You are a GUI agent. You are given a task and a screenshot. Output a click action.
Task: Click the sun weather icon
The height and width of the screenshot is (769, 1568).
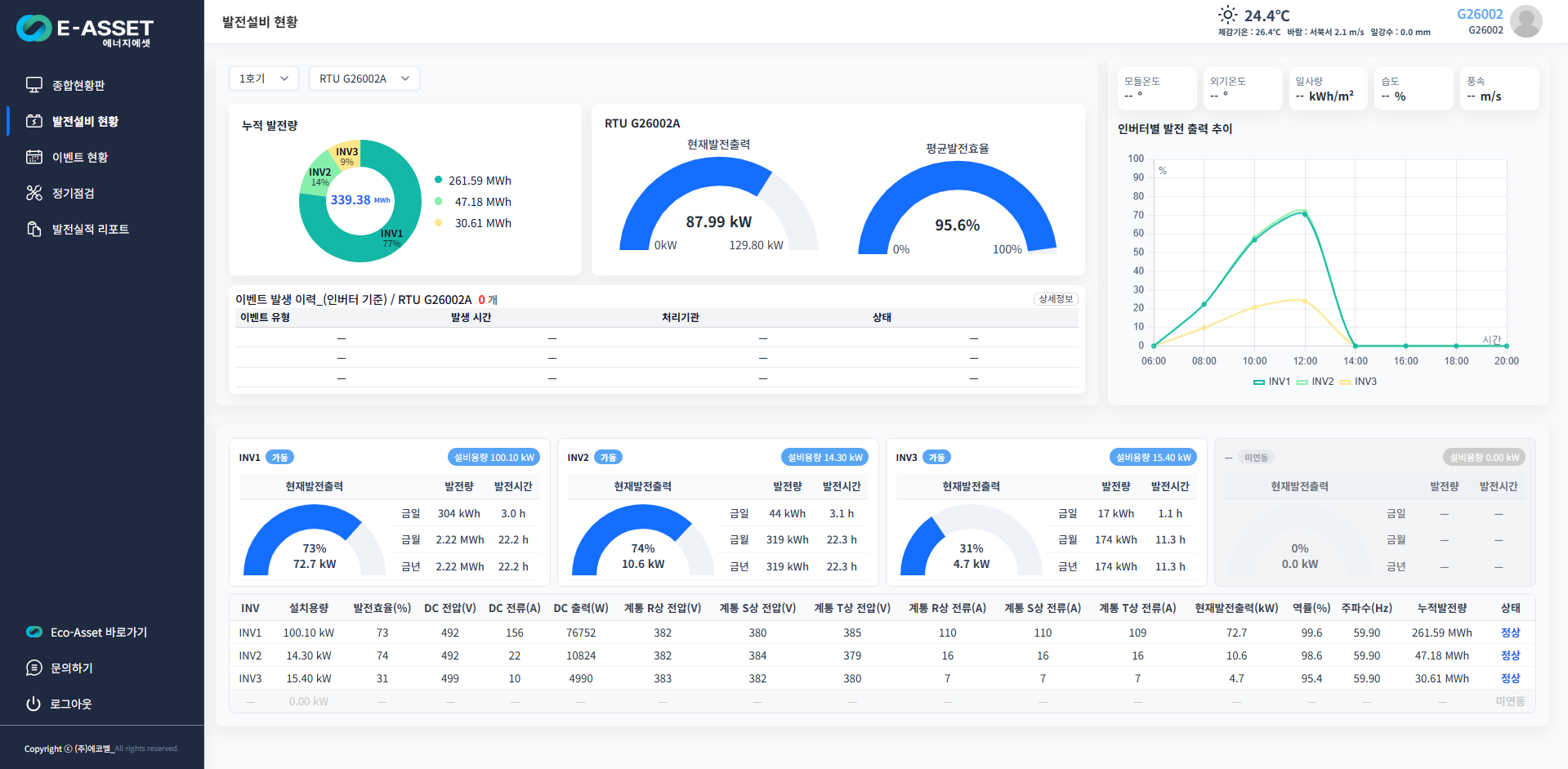[x=1227, y=15]
